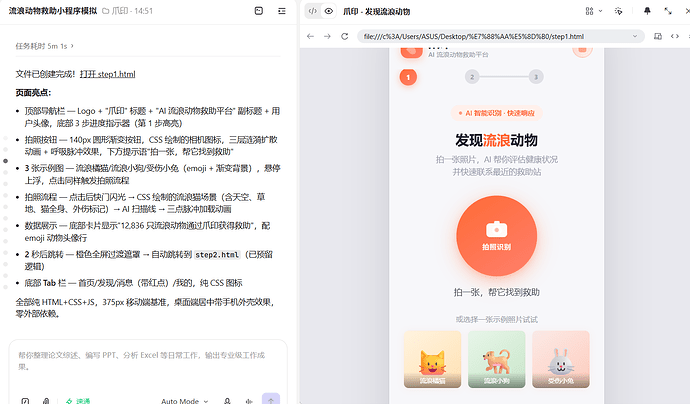Reload the preview page

tap(345, 36)
